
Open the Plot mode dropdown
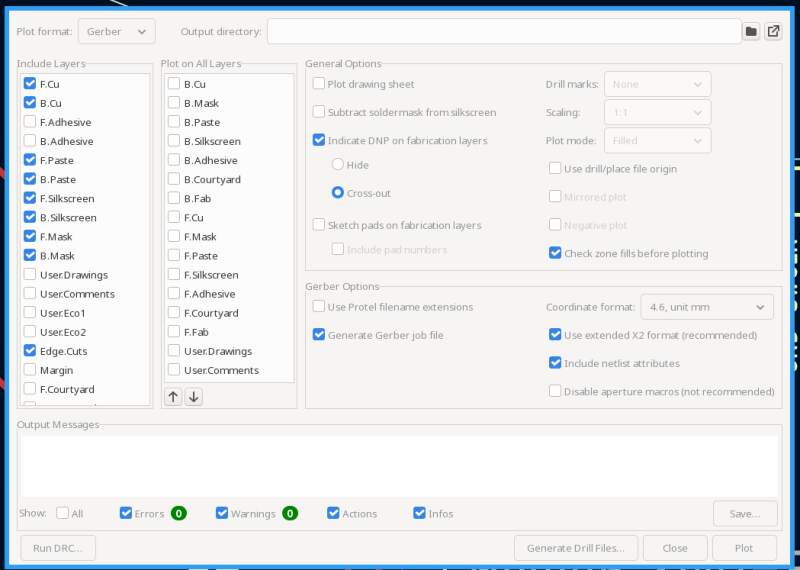tap(658, 140)
